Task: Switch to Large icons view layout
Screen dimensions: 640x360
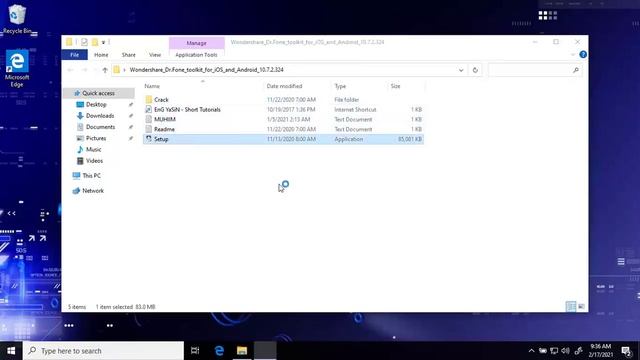Action: [x=581, y=306]
